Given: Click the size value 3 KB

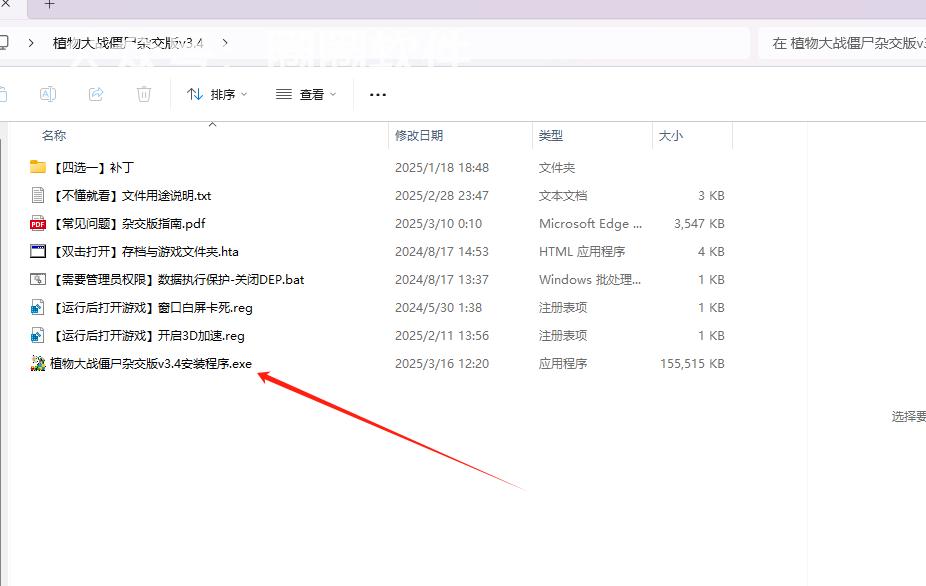Looking at the screenshot, I should pyautogui.click(x=711, y=196).
